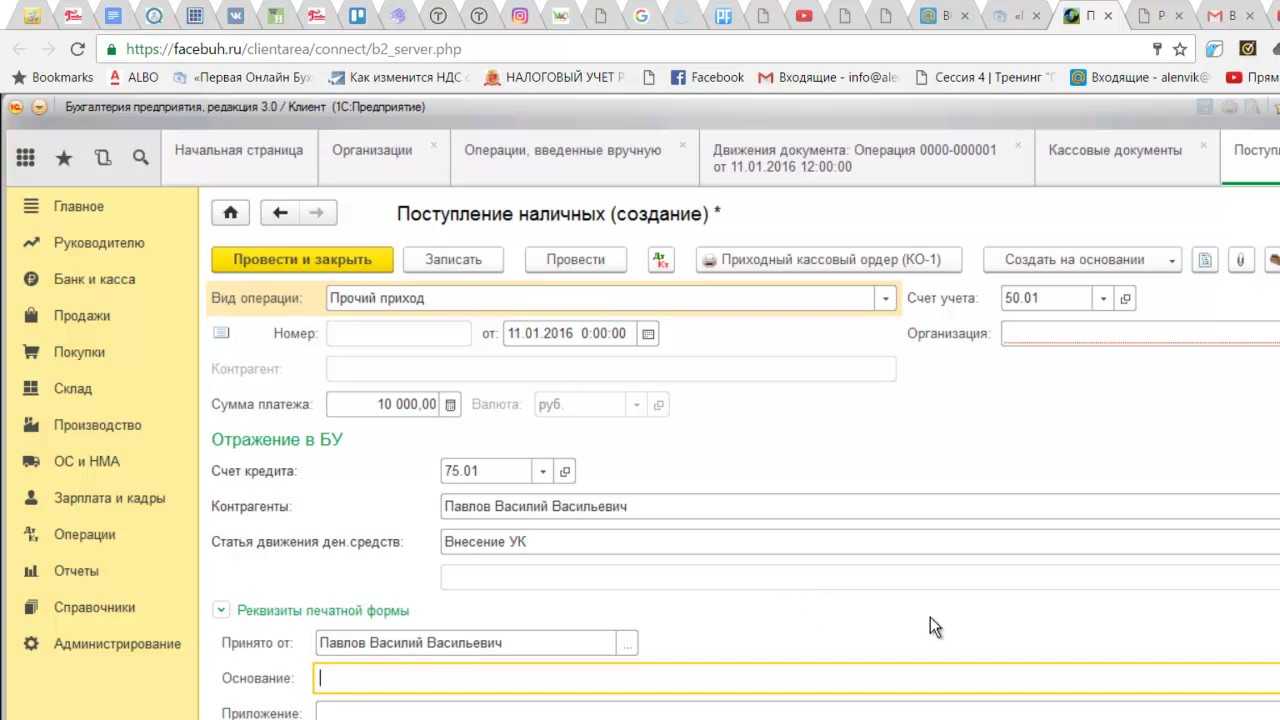Viewport: 1280px width, 720px height.
Task: Open the History icon in 1C toolbar
Action: [x=102, y=158]
